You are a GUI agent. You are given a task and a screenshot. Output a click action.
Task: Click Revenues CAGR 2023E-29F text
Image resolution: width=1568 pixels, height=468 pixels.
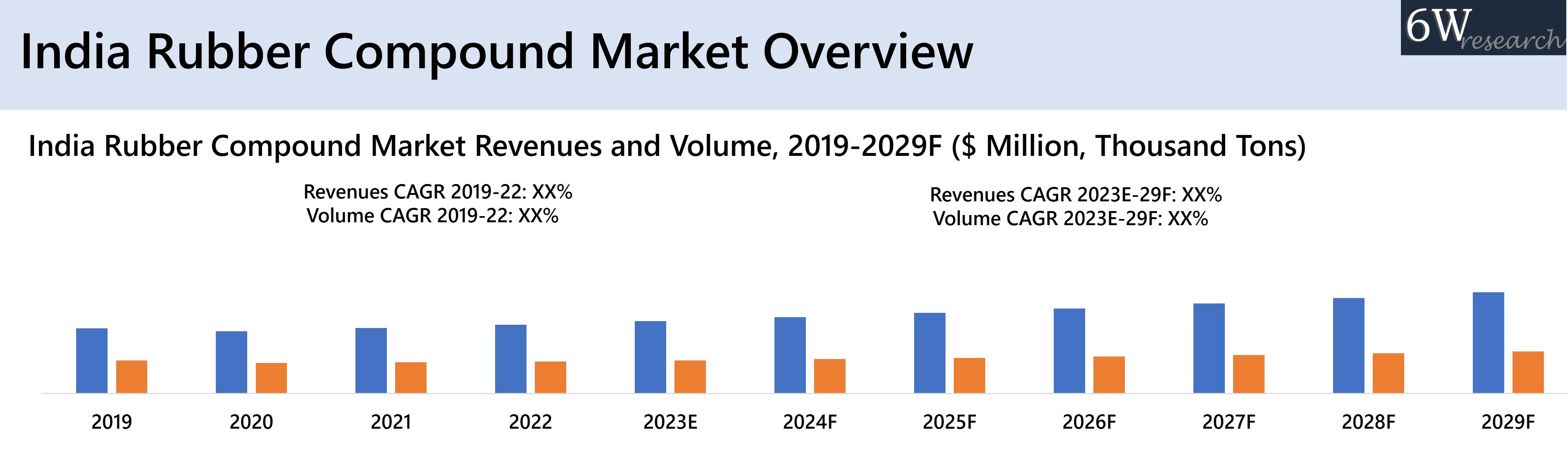click(1075, 195)
